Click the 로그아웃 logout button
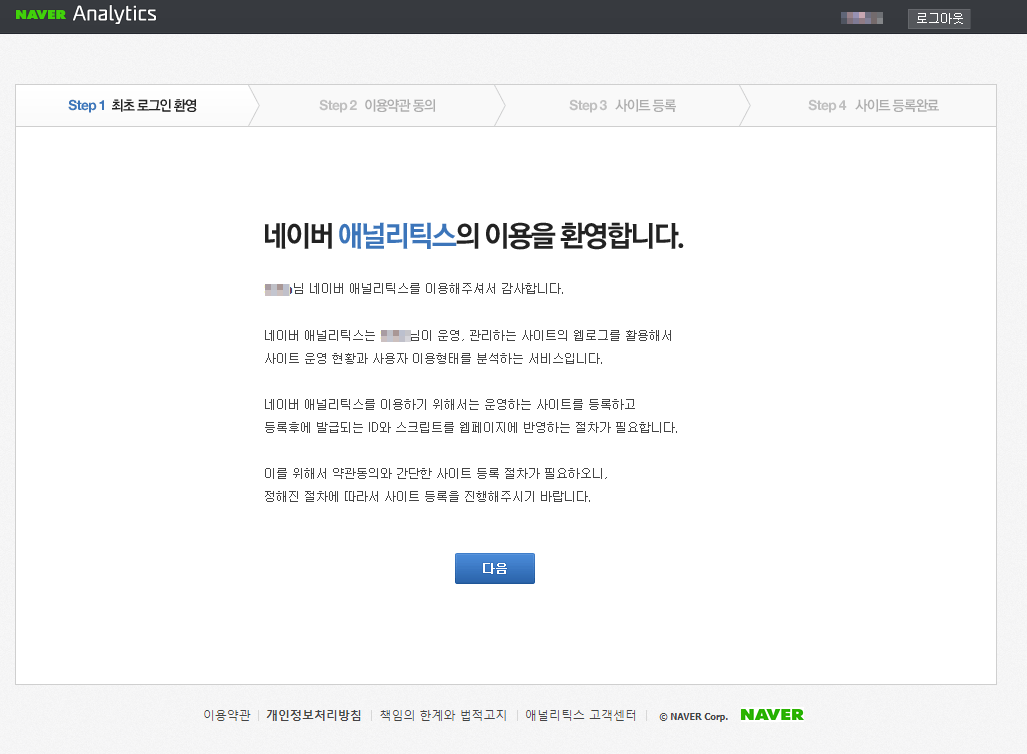This screenshot has height=754, width=1027. 939,18
